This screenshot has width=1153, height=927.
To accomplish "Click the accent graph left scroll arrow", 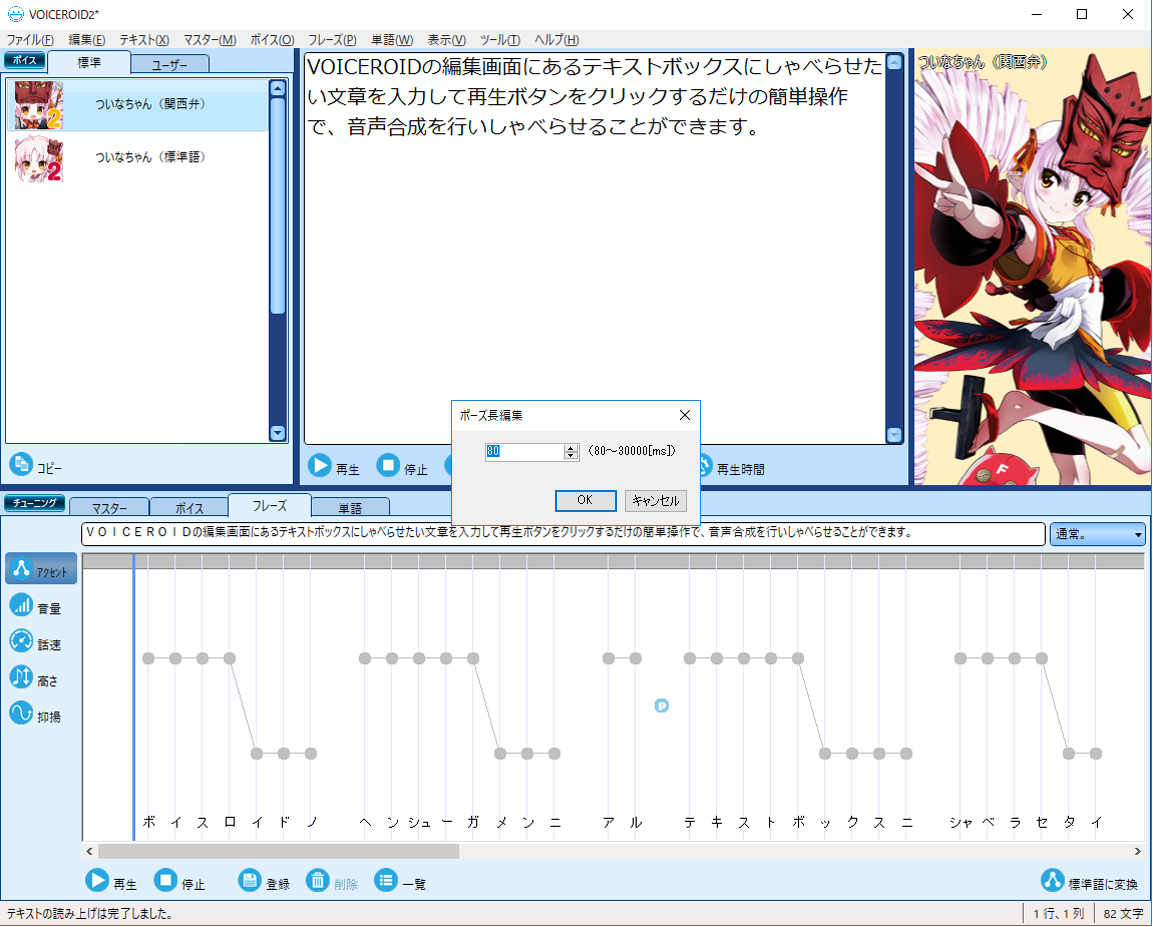I will [90, 851].
